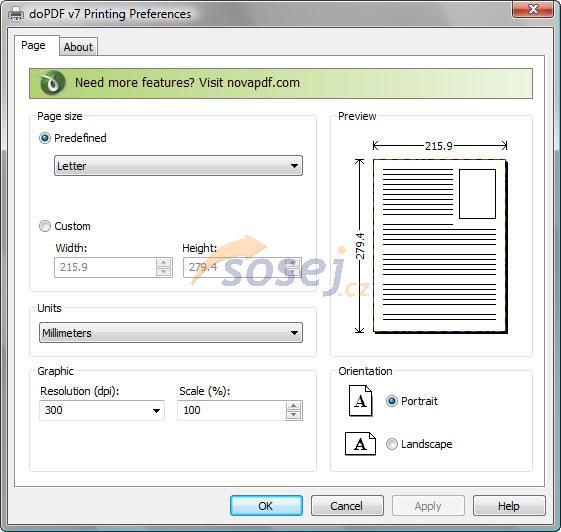561x532 pixels.
Task: Open the Letter page size dropdown
Action: [x=178, y=166]
